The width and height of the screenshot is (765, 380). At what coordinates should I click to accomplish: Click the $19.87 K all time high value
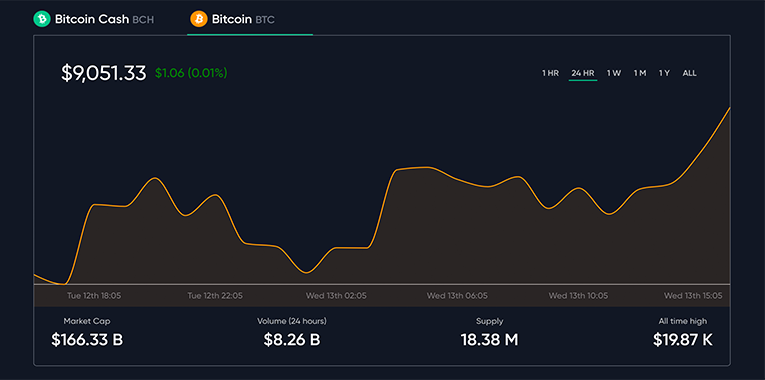point(683,340)
